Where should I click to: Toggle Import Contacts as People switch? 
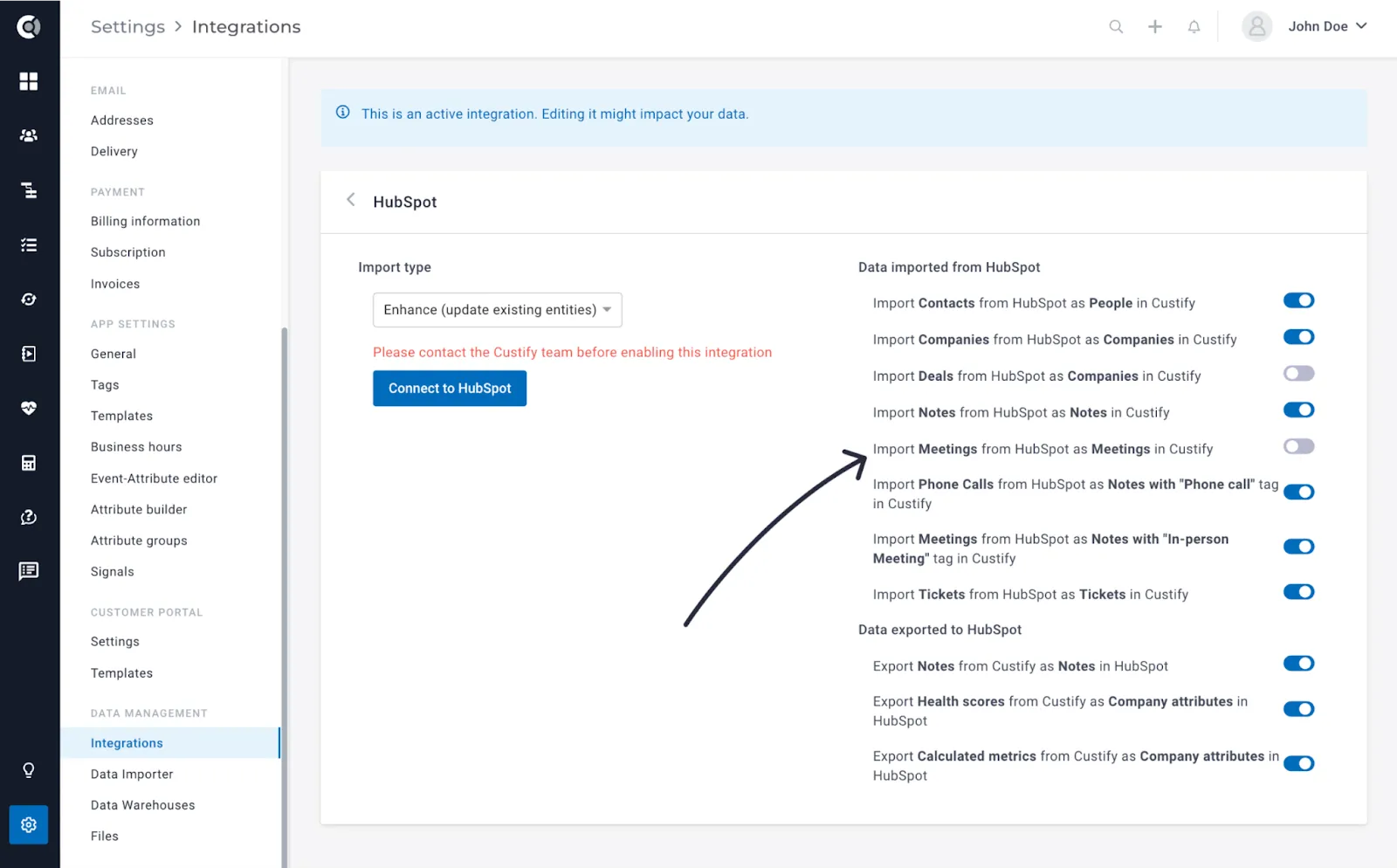click(x=1298, y=301)
